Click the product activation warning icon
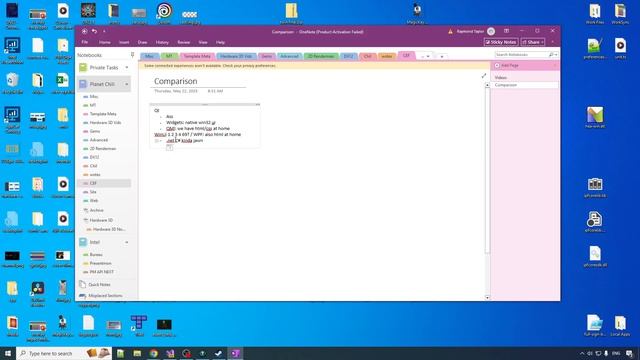Image resolution: width=640 pixels, height=360 pixels. (x=451, y=31)
